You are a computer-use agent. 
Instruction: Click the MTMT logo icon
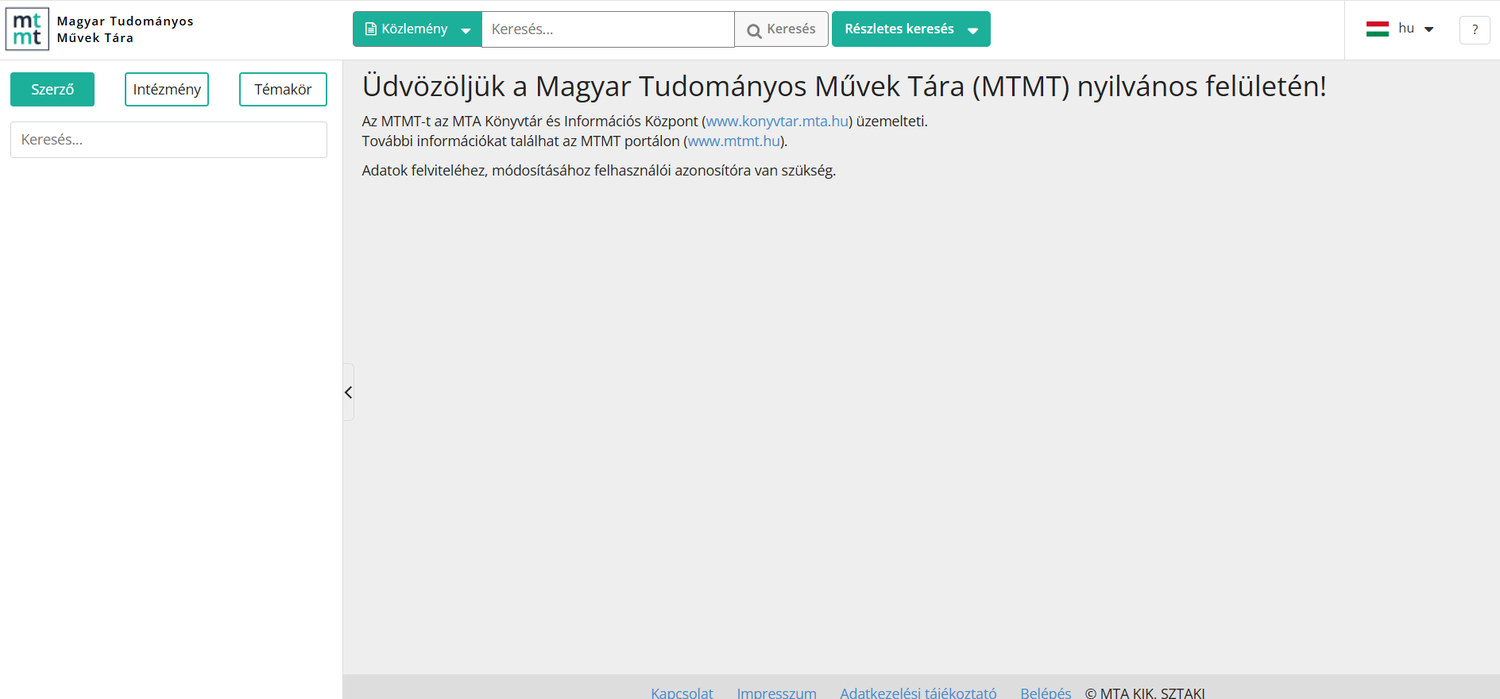27,29
